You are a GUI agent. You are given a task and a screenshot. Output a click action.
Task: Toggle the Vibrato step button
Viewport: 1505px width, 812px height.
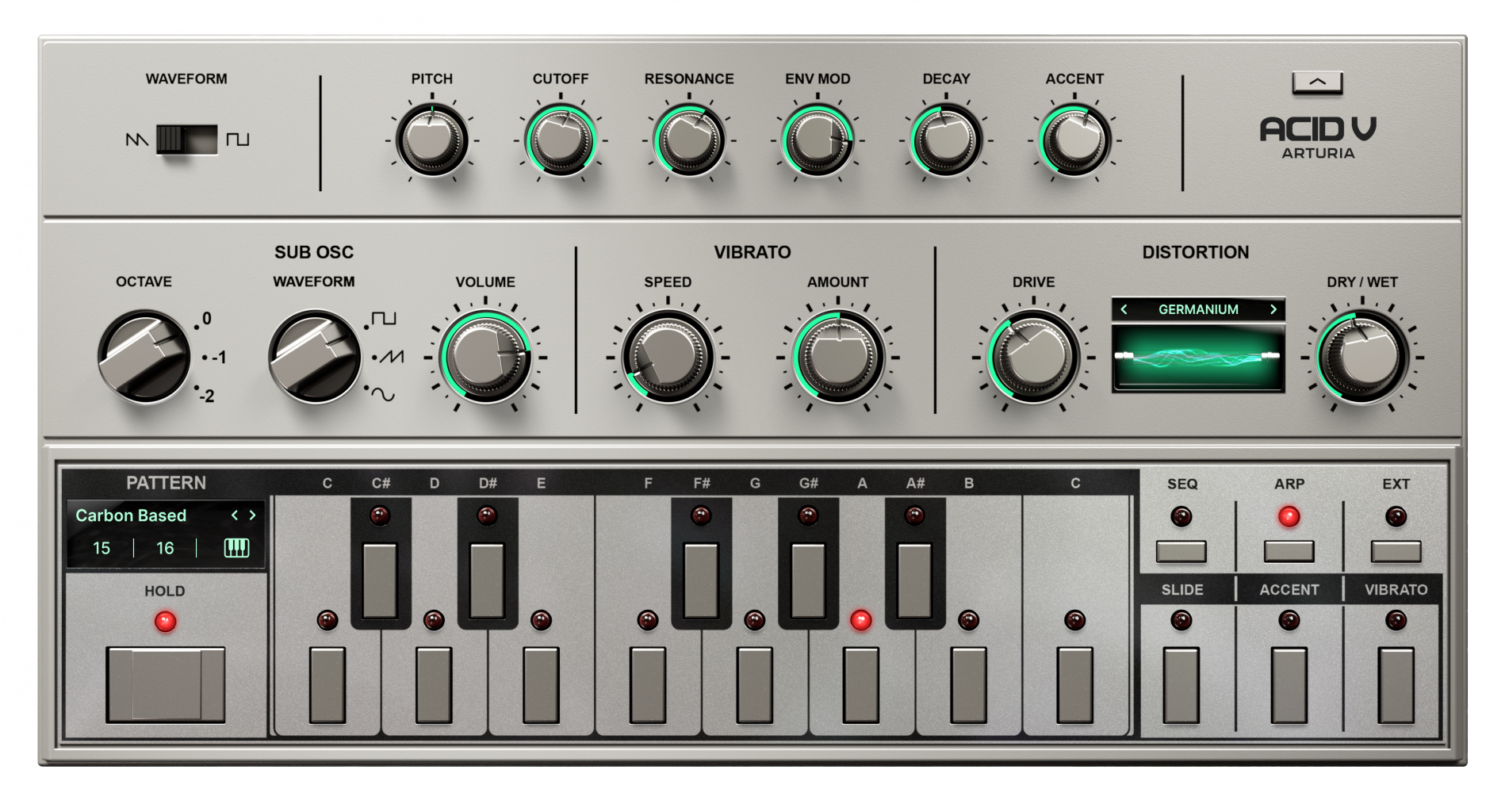point(1396,685)
